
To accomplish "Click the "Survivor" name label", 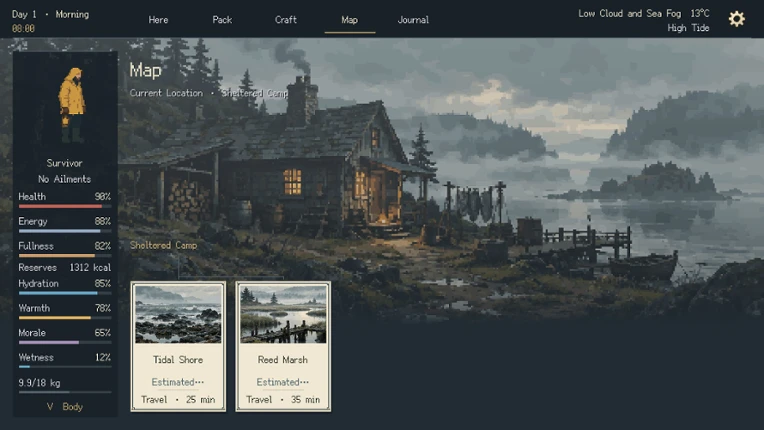I will (64, 163).
